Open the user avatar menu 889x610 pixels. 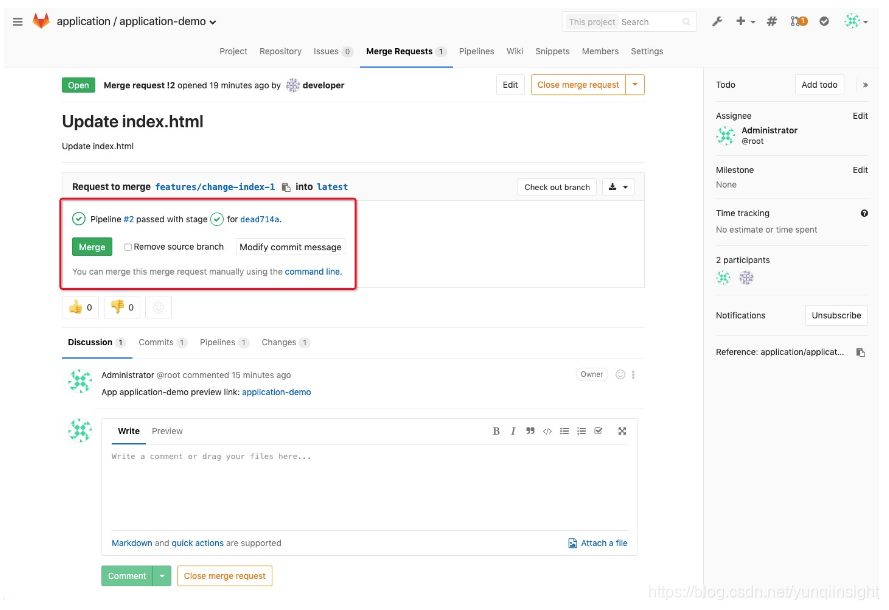pos(856,22)
